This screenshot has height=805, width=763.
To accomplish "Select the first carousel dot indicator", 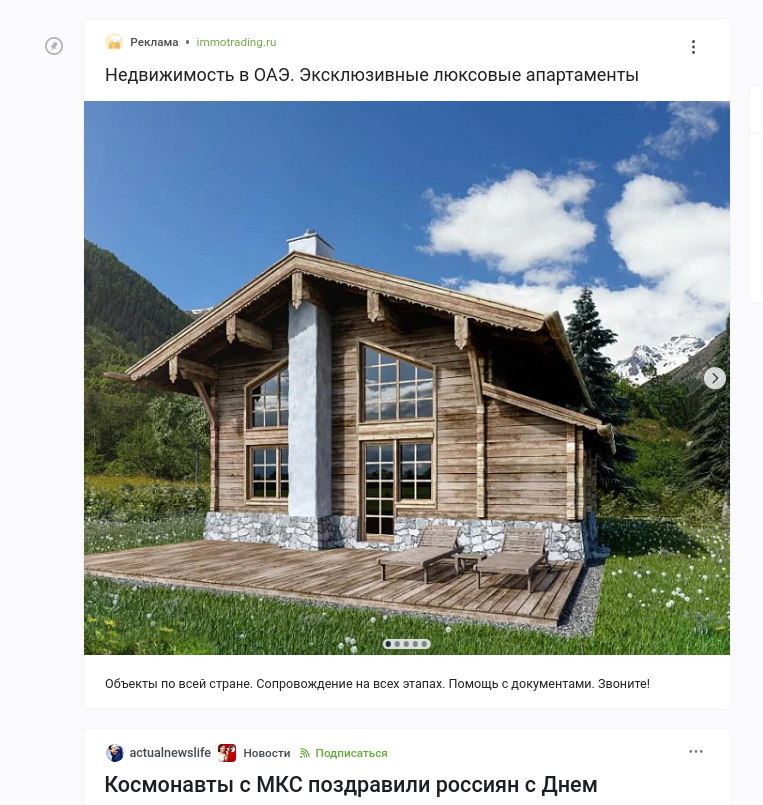I will 389,644.
